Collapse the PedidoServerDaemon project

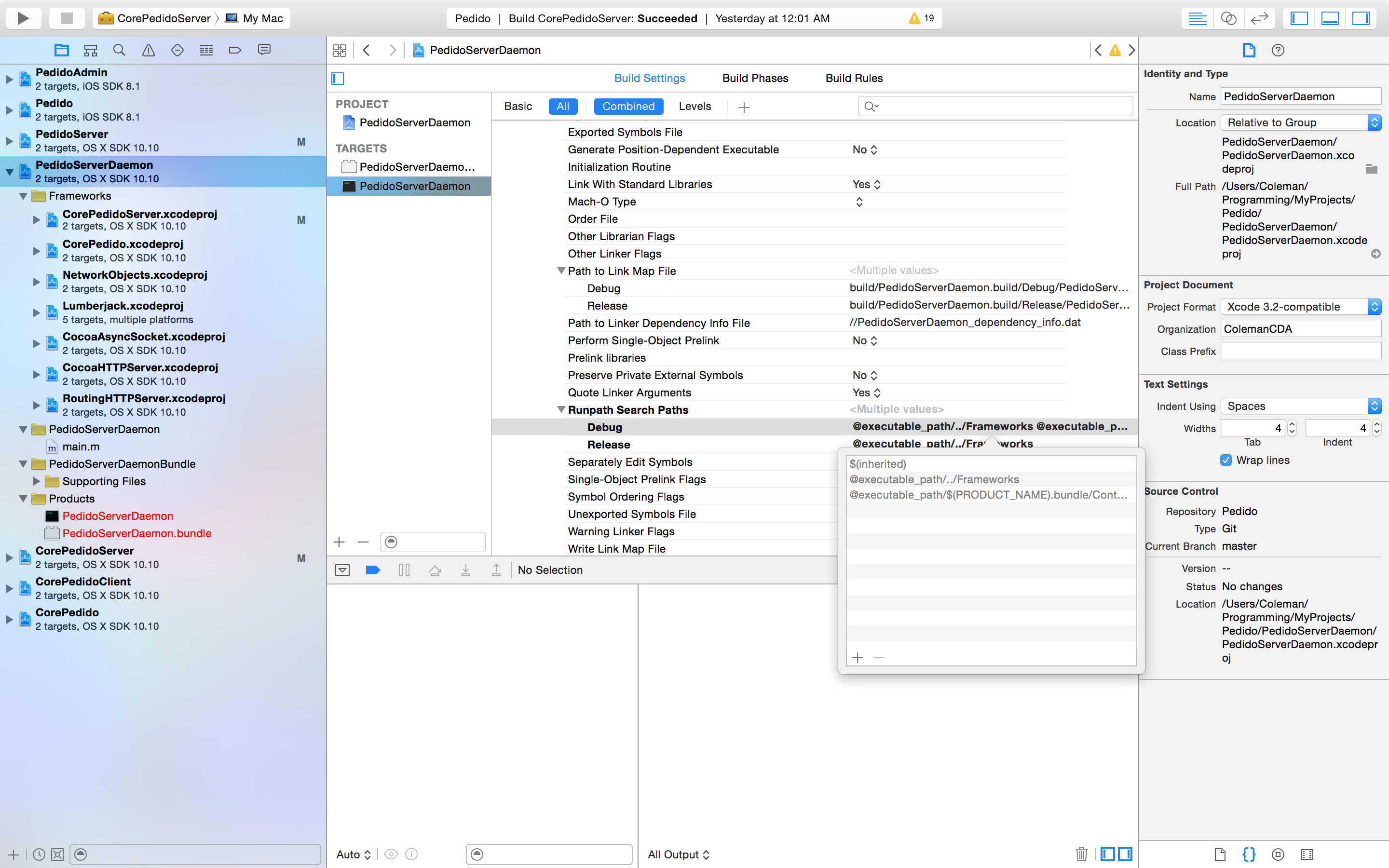point(9,172)
